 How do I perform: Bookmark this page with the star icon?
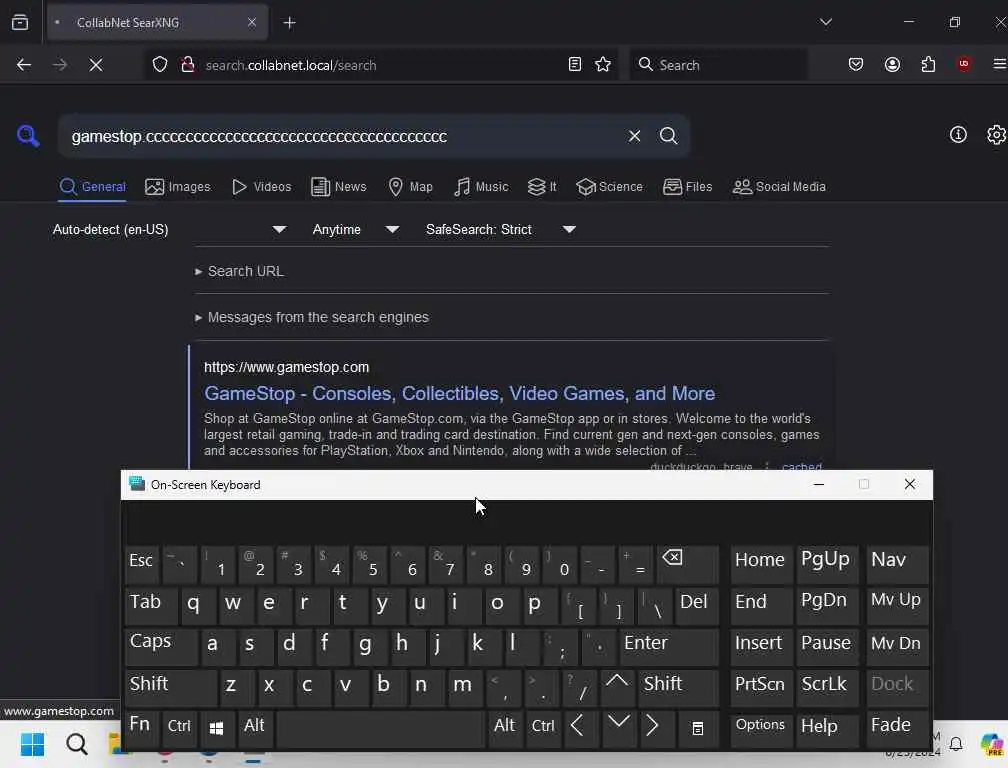(602, 64)
